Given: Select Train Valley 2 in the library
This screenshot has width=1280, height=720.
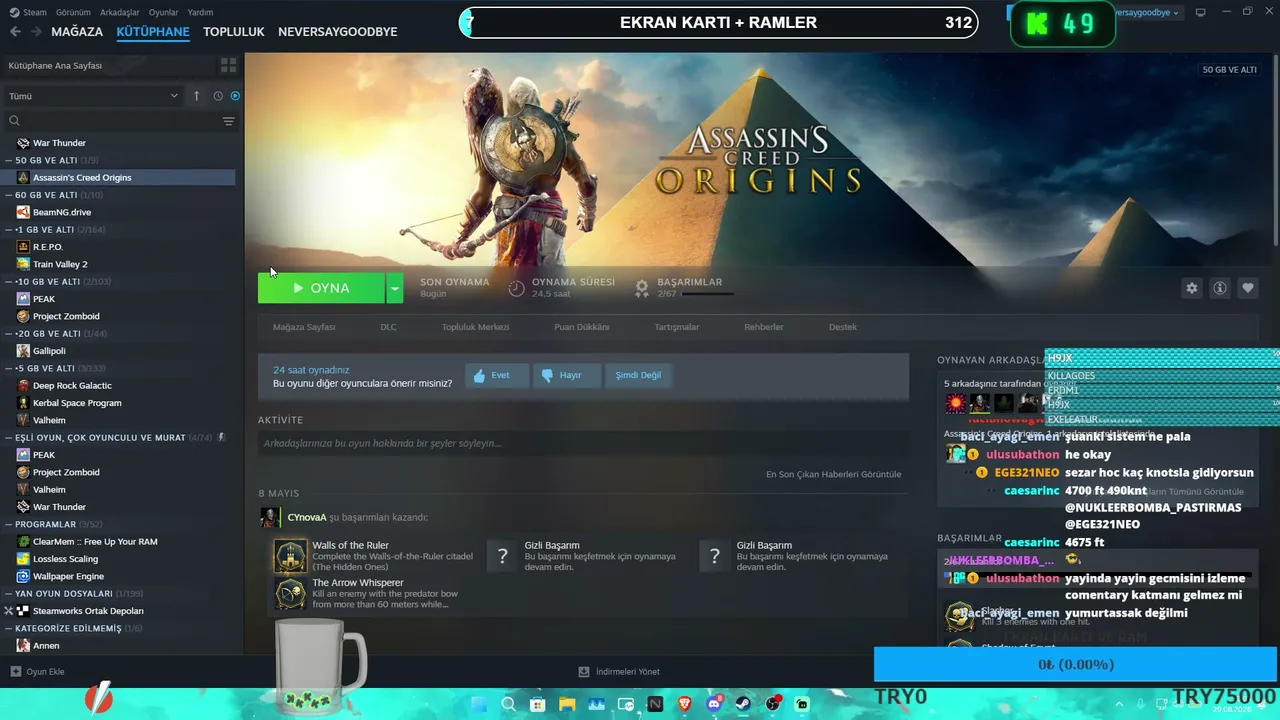Looking at the screenshot, I should (x=60, y=264).
